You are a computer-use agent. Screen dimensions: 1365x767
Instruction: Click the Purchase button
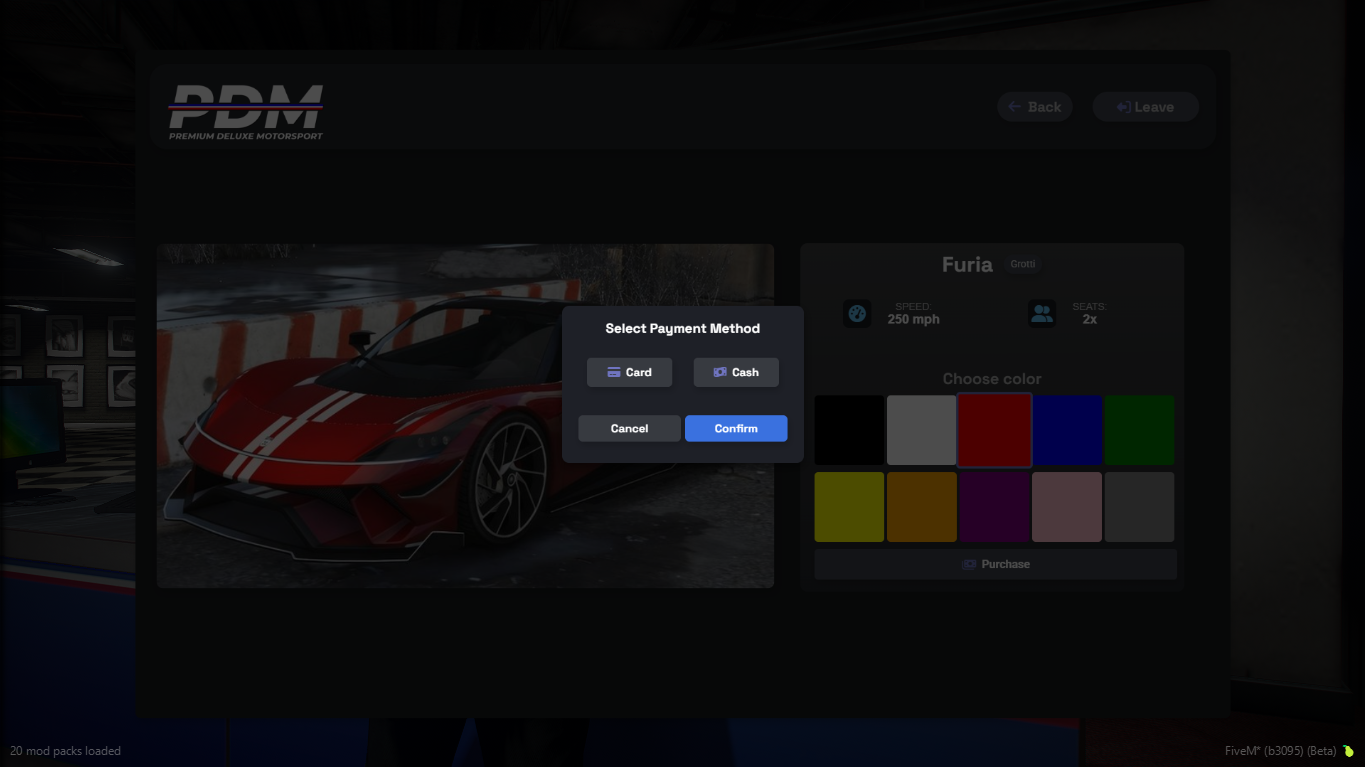[995, 564]
